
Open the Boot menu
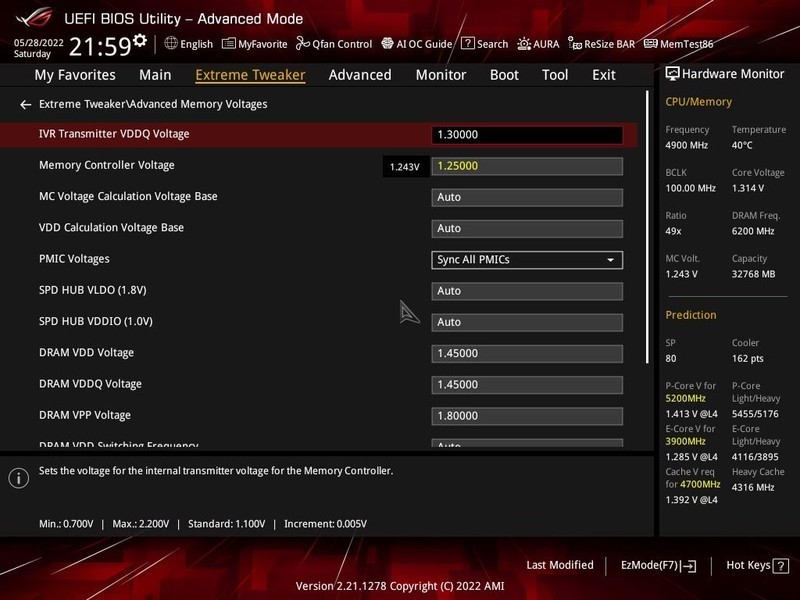(504, 74)
